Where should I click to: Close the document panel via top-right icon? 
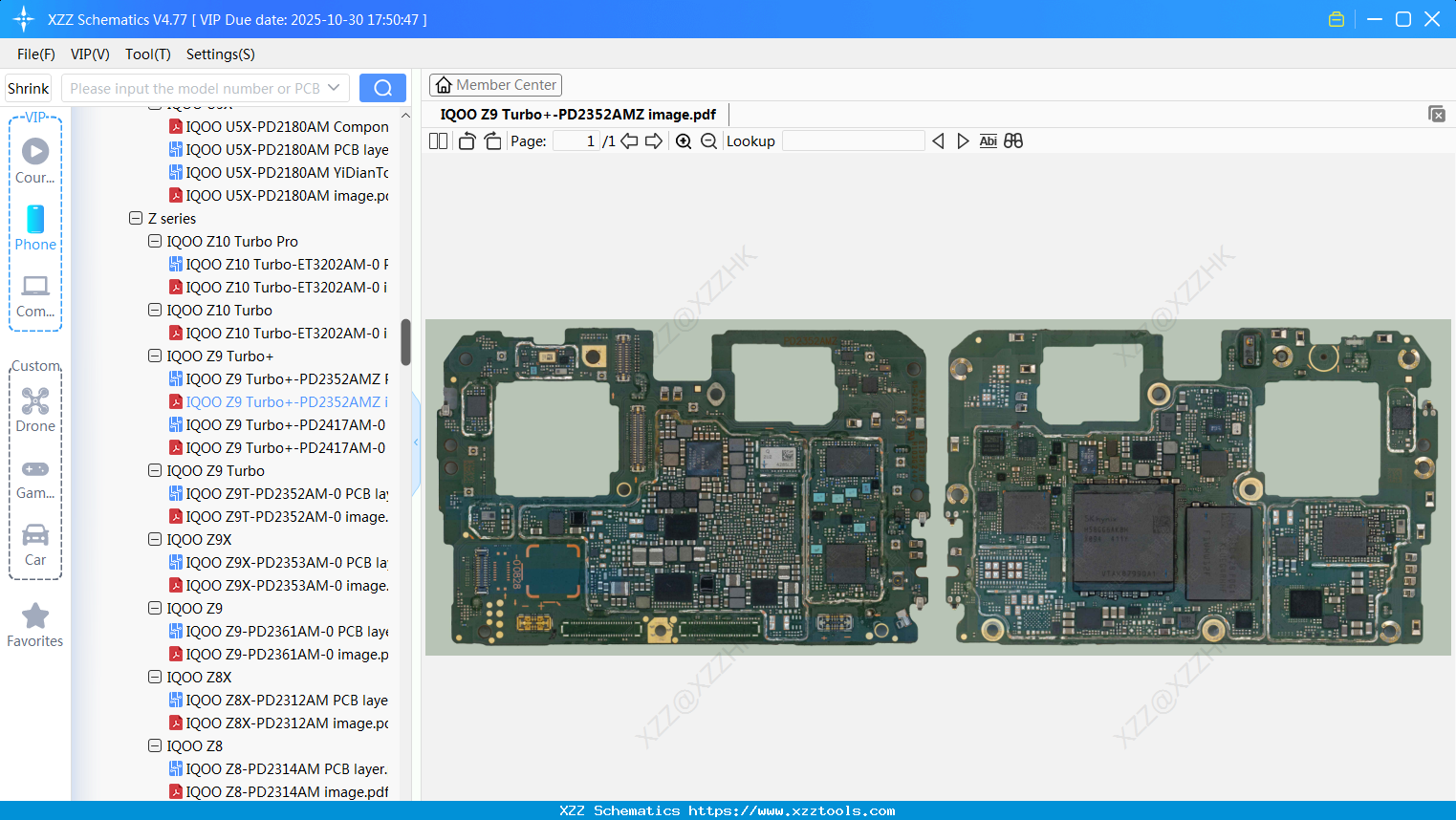click(x=1437, y=114)
